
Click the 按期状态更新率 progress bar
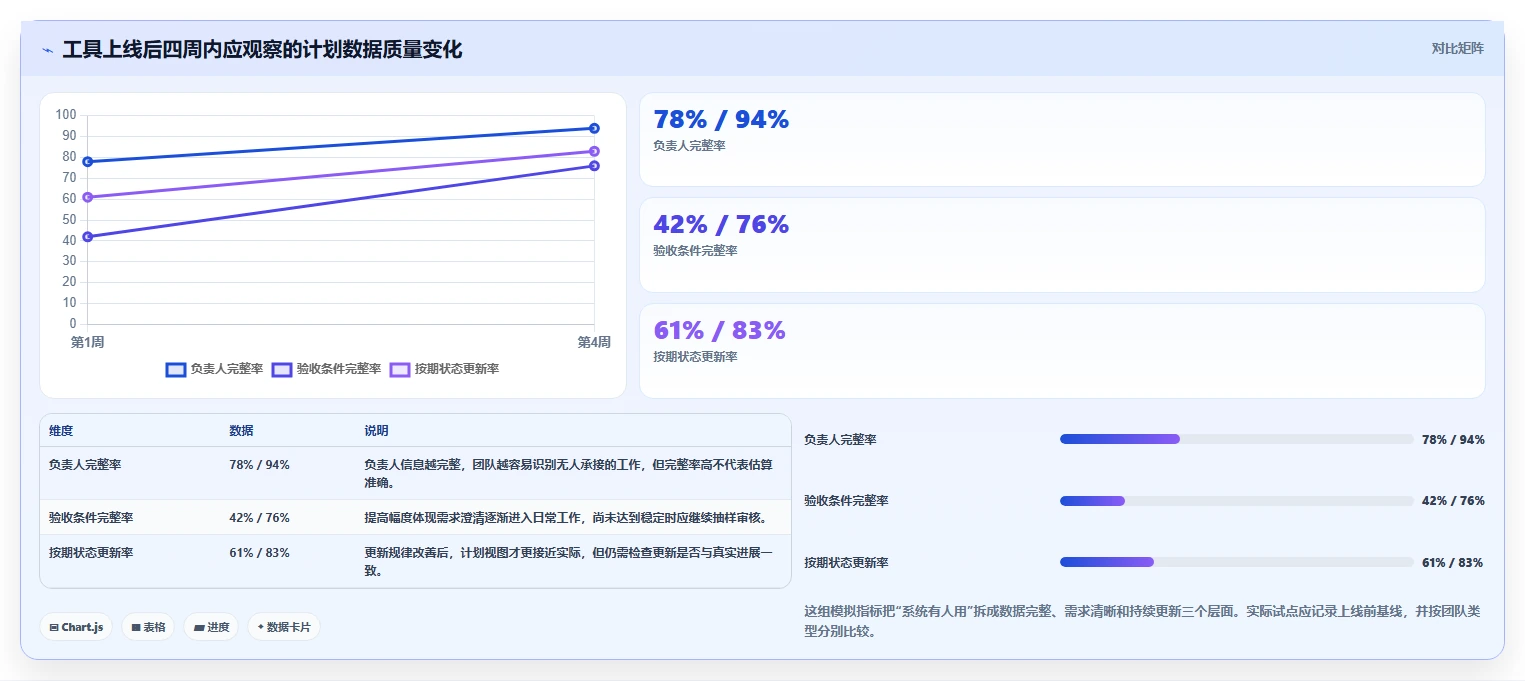point(1236,562)
